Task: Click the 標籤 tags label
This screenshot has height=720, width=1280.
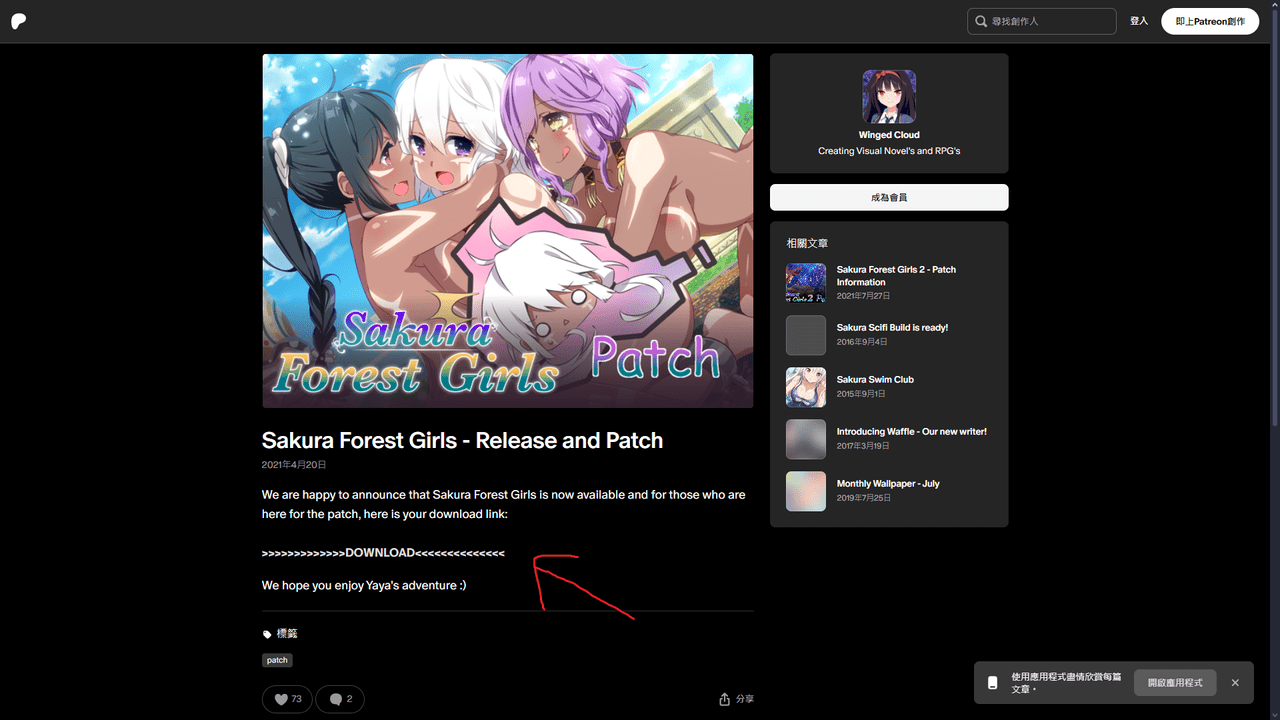Action: click(287, 634)
